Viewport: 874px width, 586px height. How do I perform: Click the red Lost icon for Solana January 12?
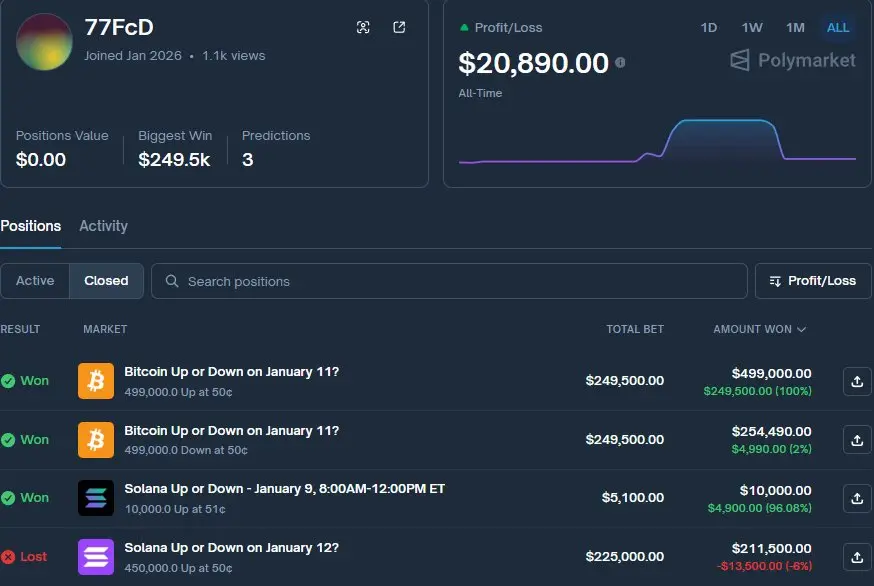pos(8,556)
